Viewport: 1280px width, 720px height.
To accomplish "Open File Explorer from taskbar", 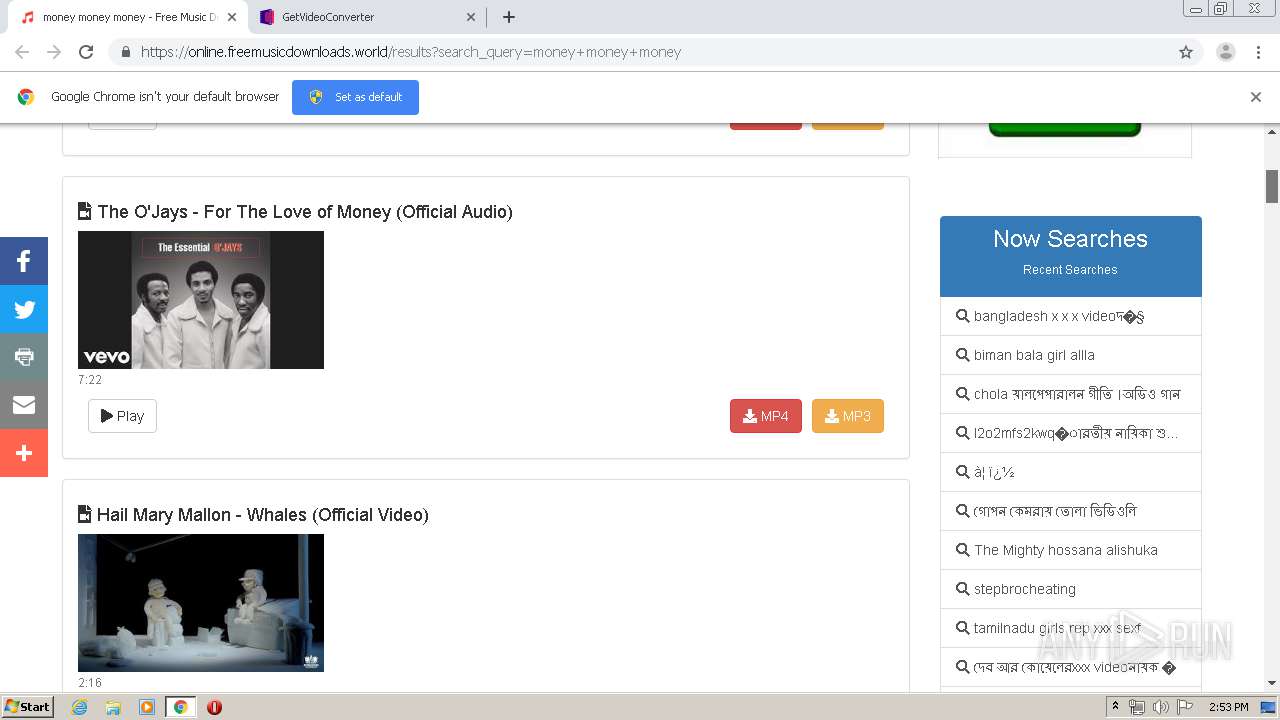I will click(113, 707).
